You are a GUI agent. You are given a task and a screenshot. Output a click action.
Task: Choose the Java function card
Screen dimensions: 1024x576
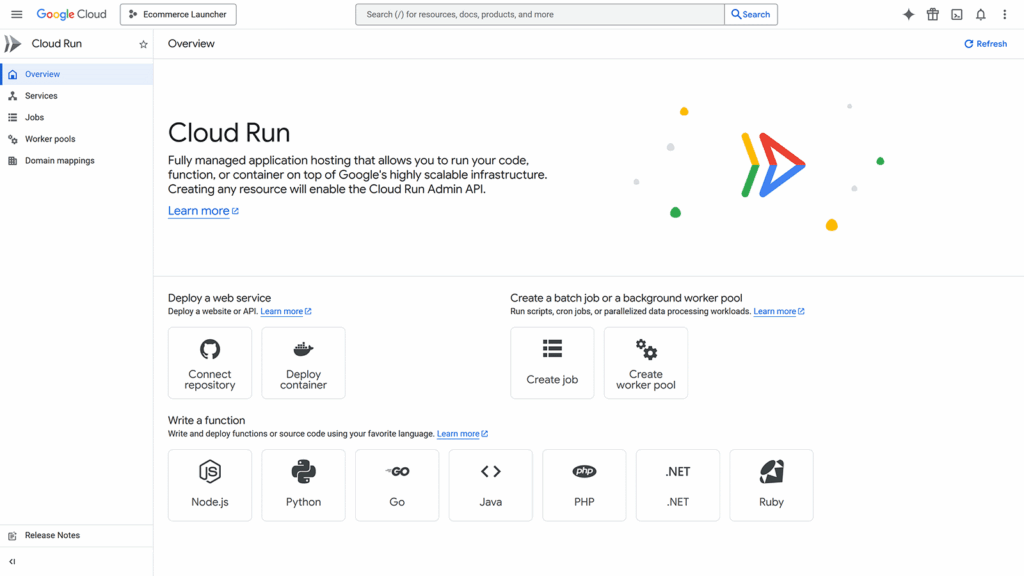[490, 485]
